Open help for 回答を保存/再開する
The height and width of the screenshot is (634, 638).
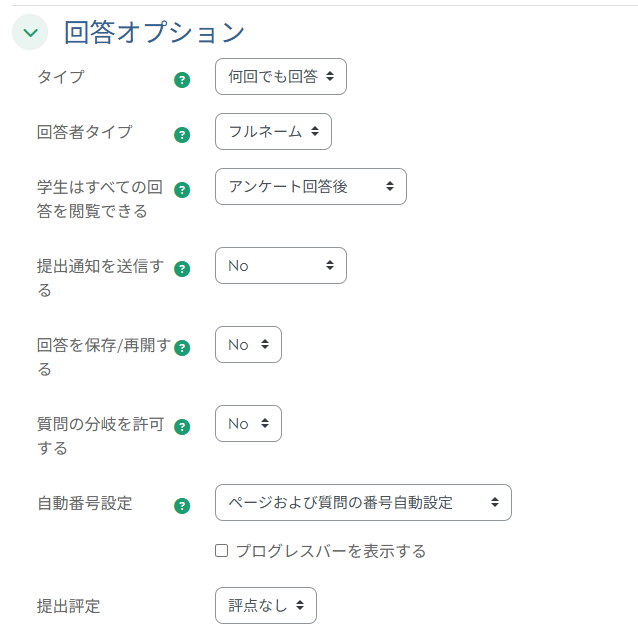tap(182, 348)
